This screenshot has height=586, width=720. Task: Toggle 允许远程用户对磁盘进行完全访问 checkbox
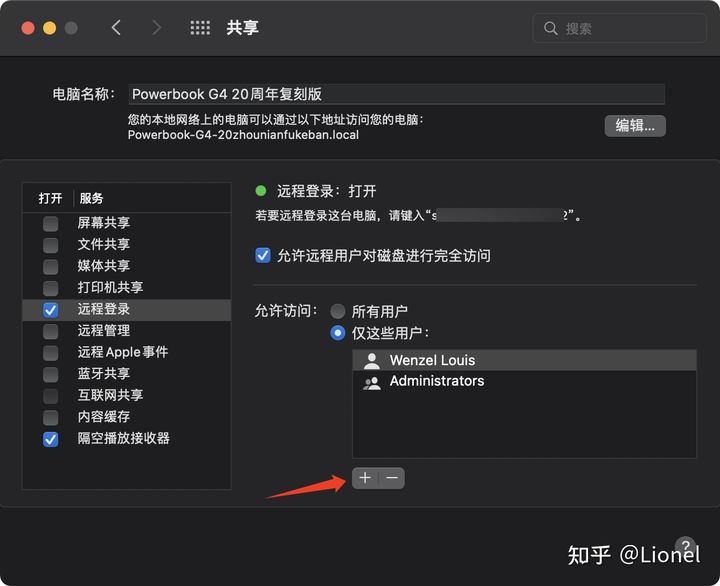click(x=263, y=255)
